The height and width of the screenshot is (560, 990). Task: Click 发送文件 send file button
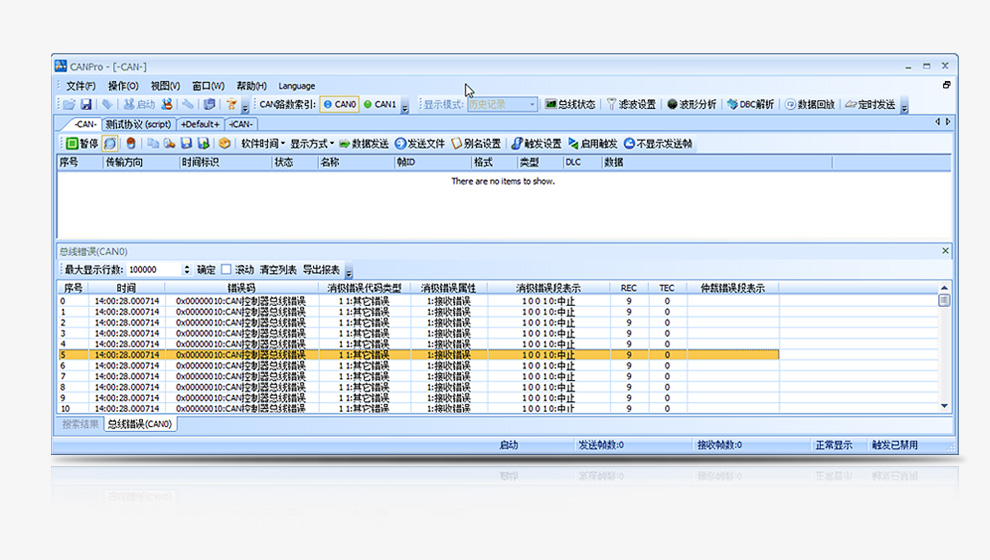click(420, 144)
